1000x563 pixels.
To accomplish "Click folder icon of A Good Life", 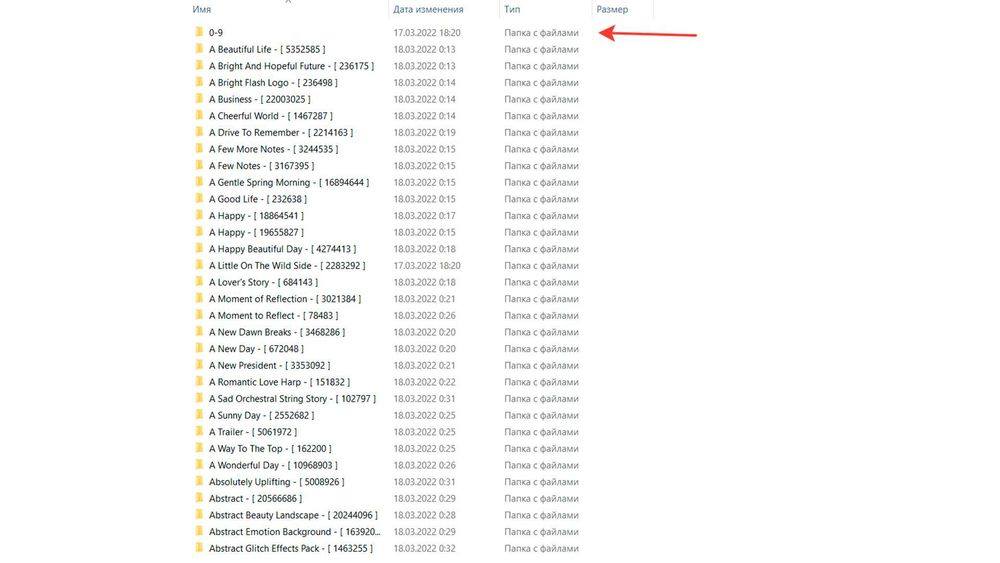I will [x=199, y=198].
